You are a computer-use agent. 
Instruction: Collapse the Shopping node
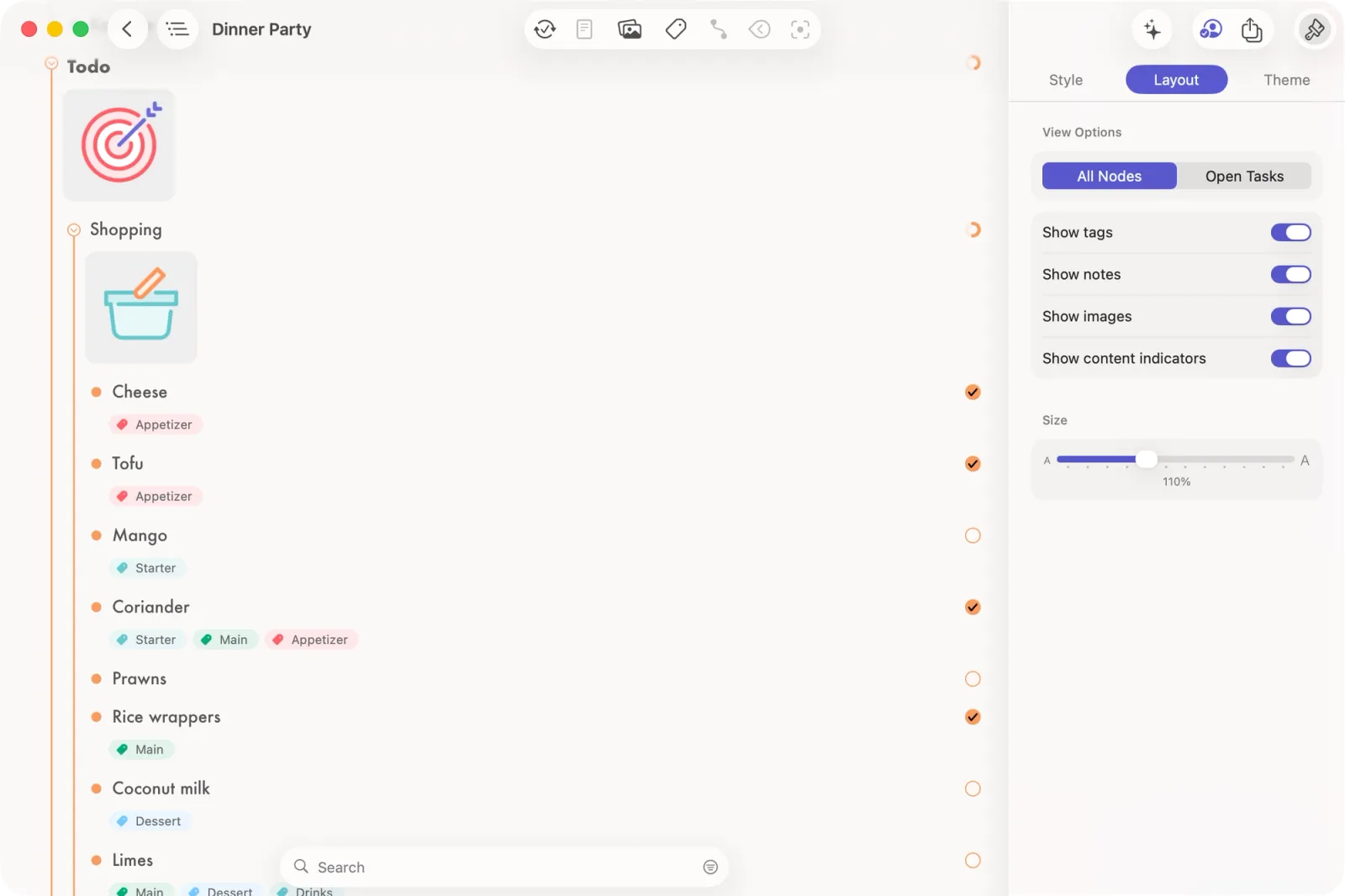(74, 230)
